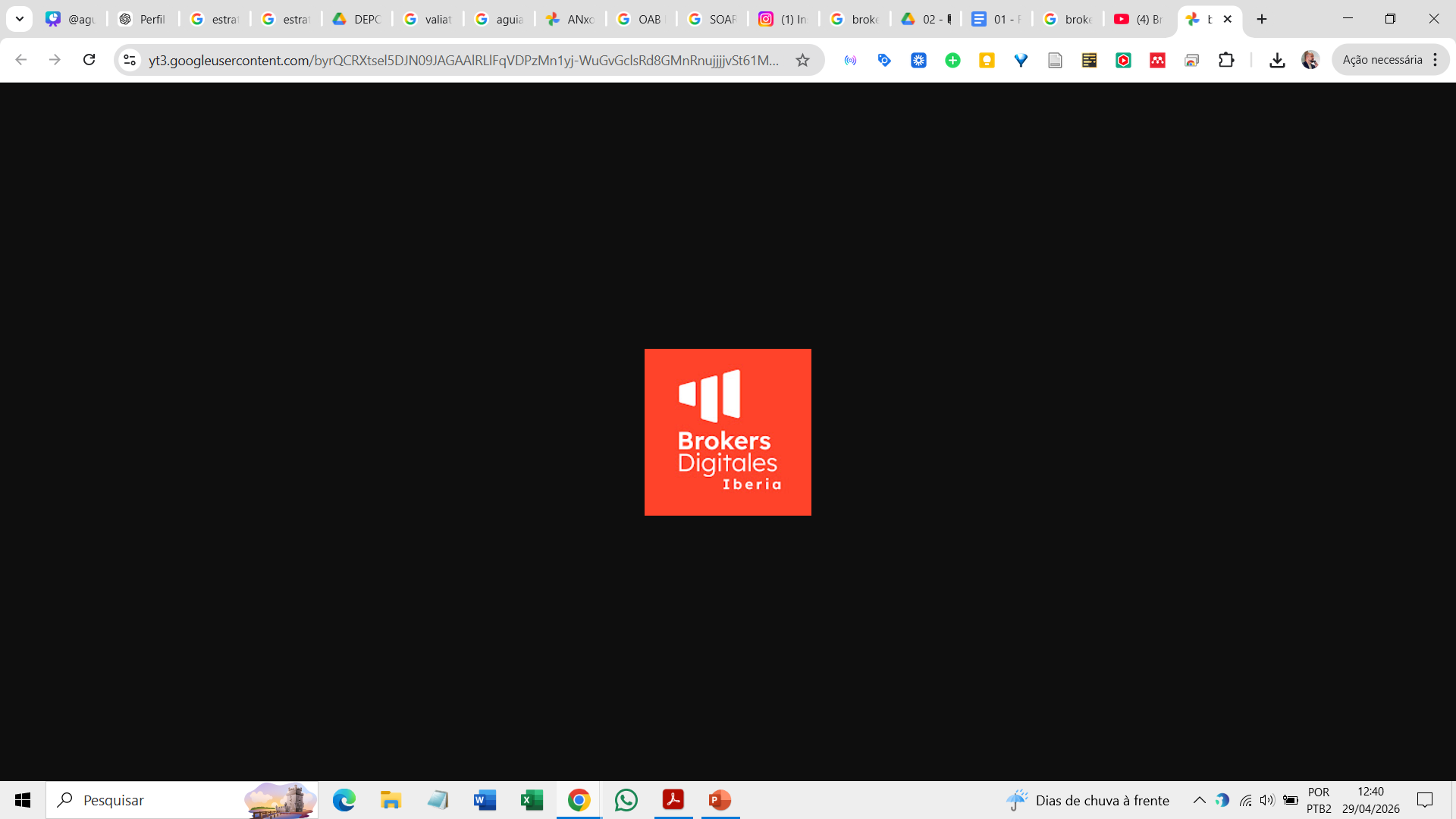1456x819 pixels.
Task: Click the green plus extension icon
Action: pyautogui.click(x=952, y=60)
